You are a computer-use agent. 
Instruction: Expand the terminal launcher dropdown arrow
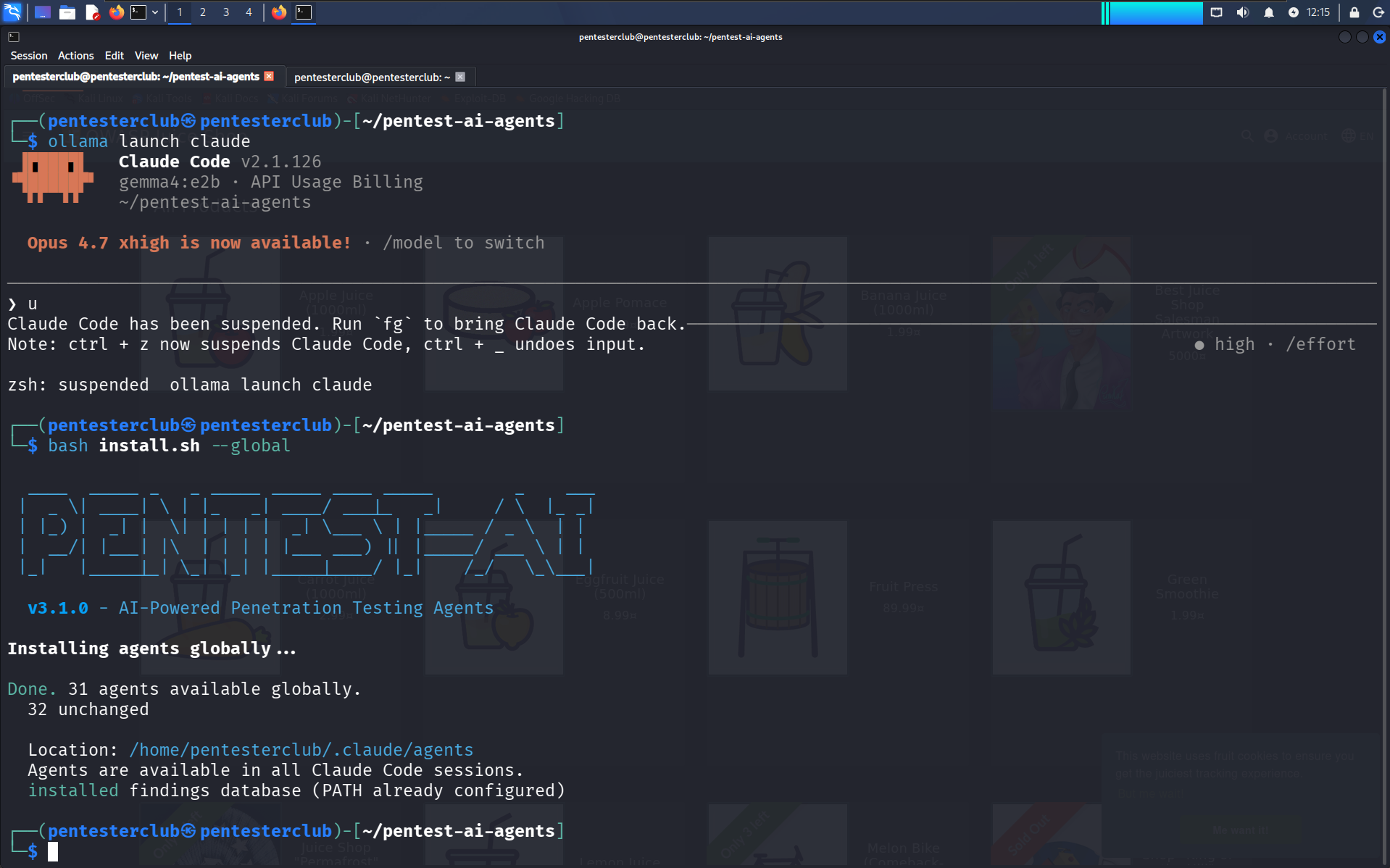(155, 12)
